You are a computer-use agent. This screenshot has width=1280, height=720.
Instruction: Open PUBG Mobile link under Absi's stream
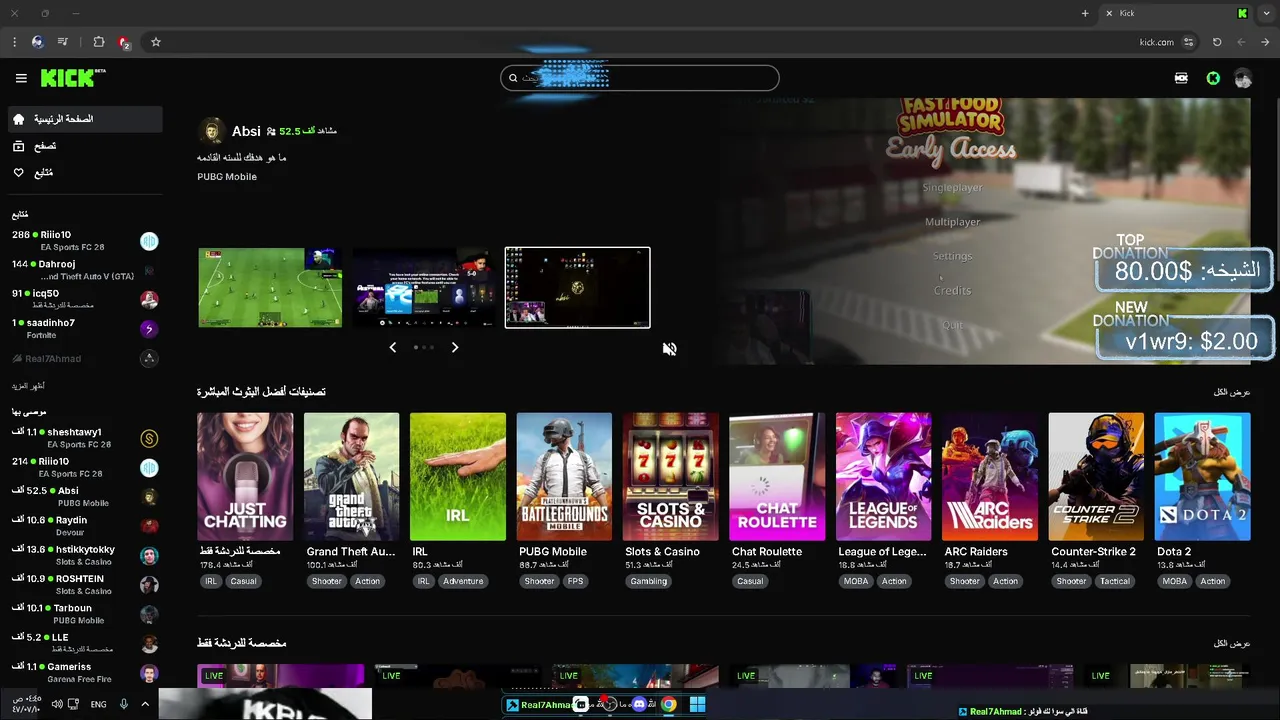pos(227,177)
